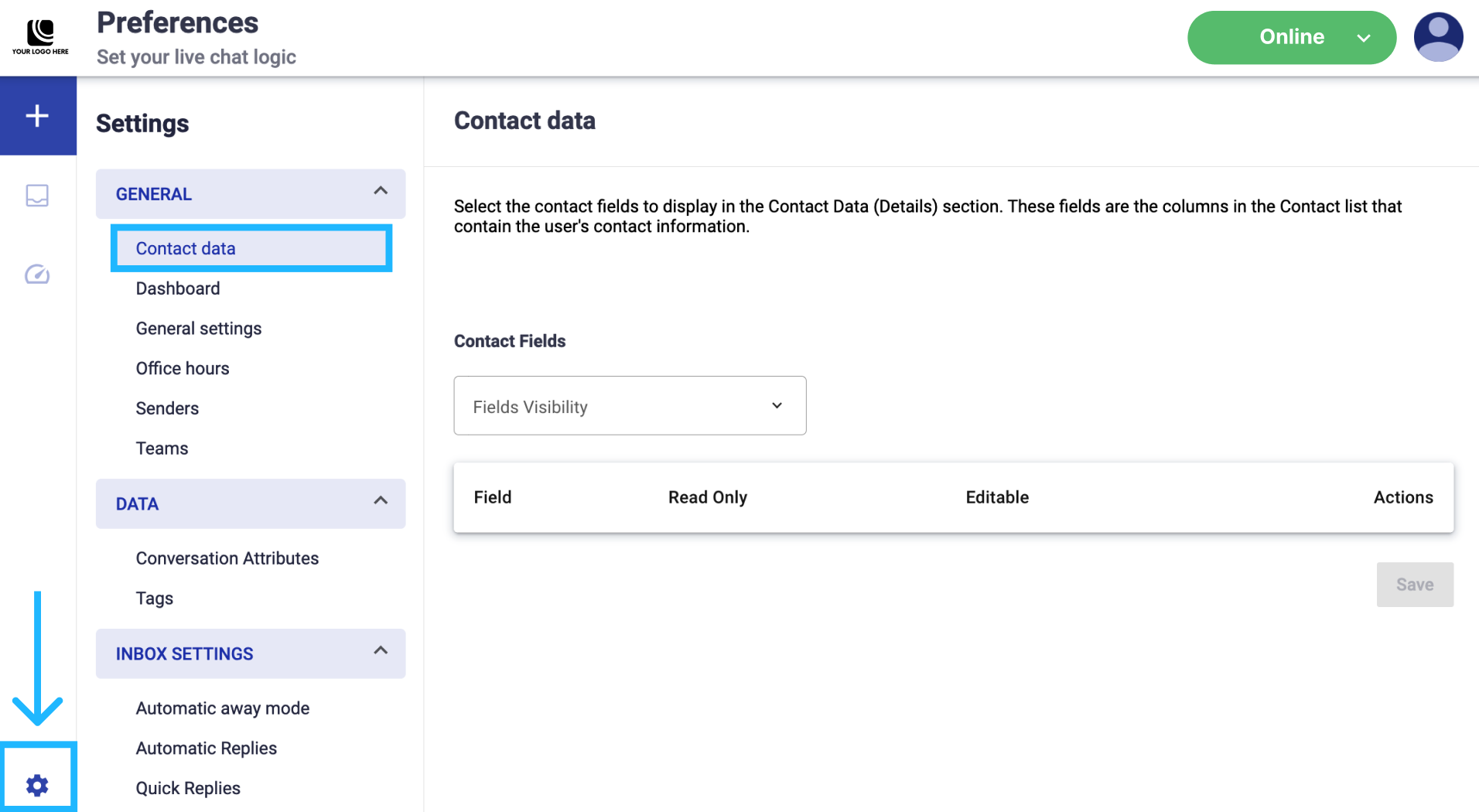Open the inbox icon in sidebar

pyautogui.click(x=37, y=195)
